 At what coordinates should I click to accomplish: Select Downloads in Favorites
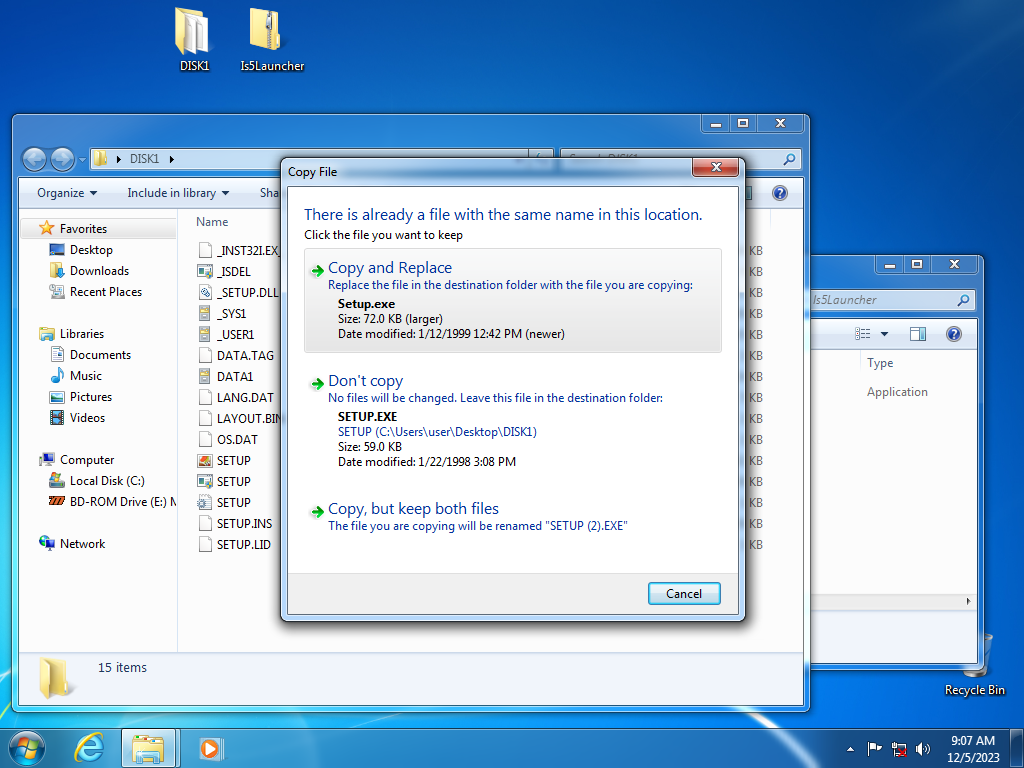pos(99,271)
